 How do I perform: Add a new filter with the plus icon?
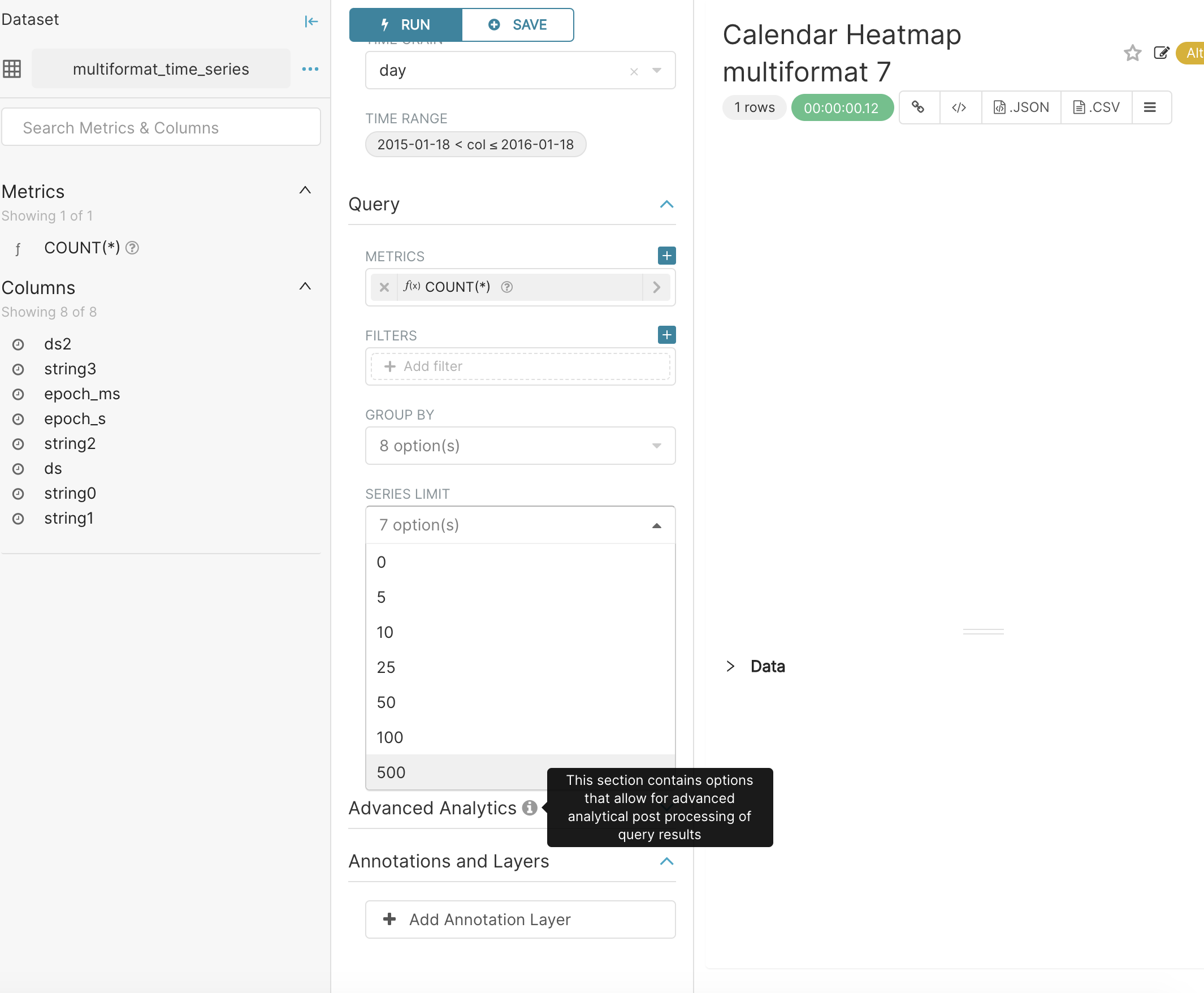666,335
